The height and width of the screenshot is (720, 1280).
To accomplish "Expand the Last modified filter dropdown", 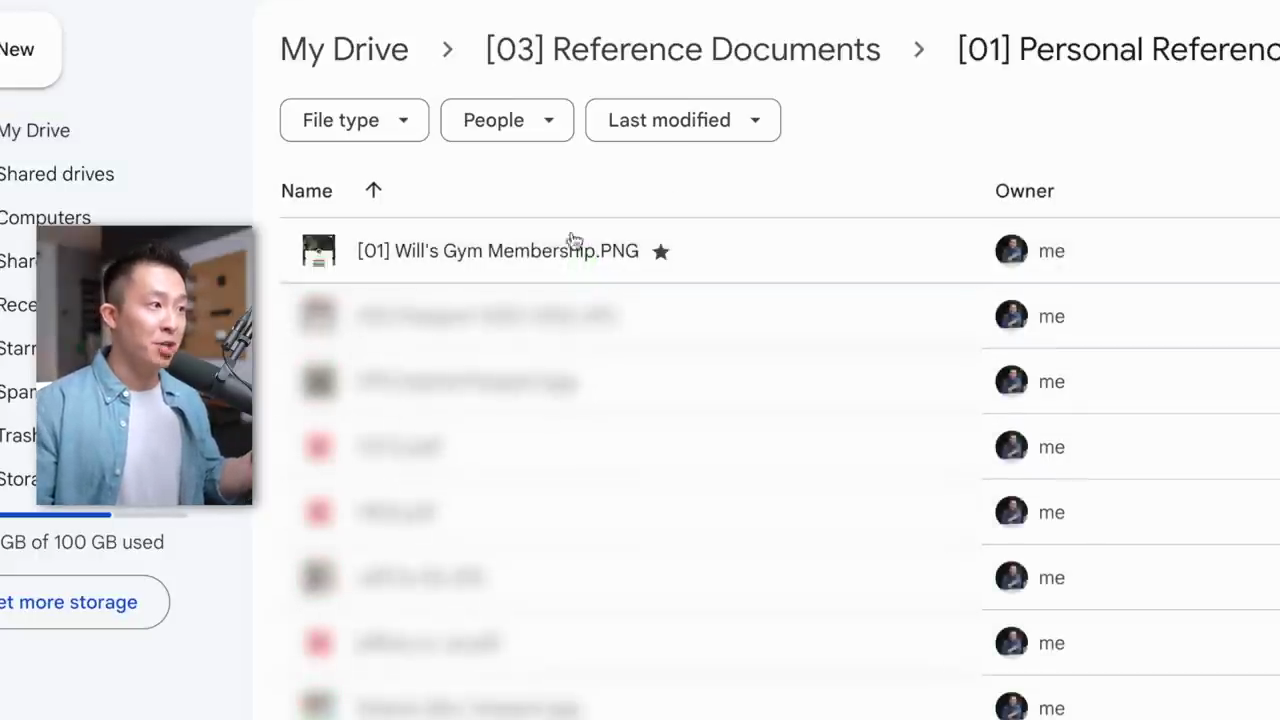I will click(683, 120).
